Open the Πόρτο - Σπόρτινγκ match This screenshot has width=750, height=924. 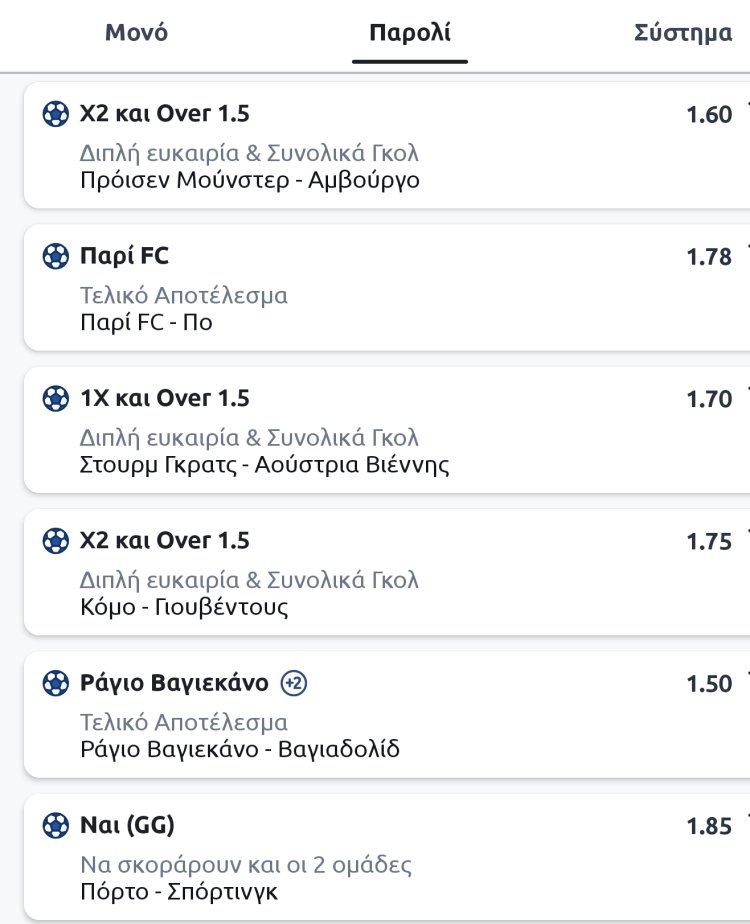pos(179,892)
